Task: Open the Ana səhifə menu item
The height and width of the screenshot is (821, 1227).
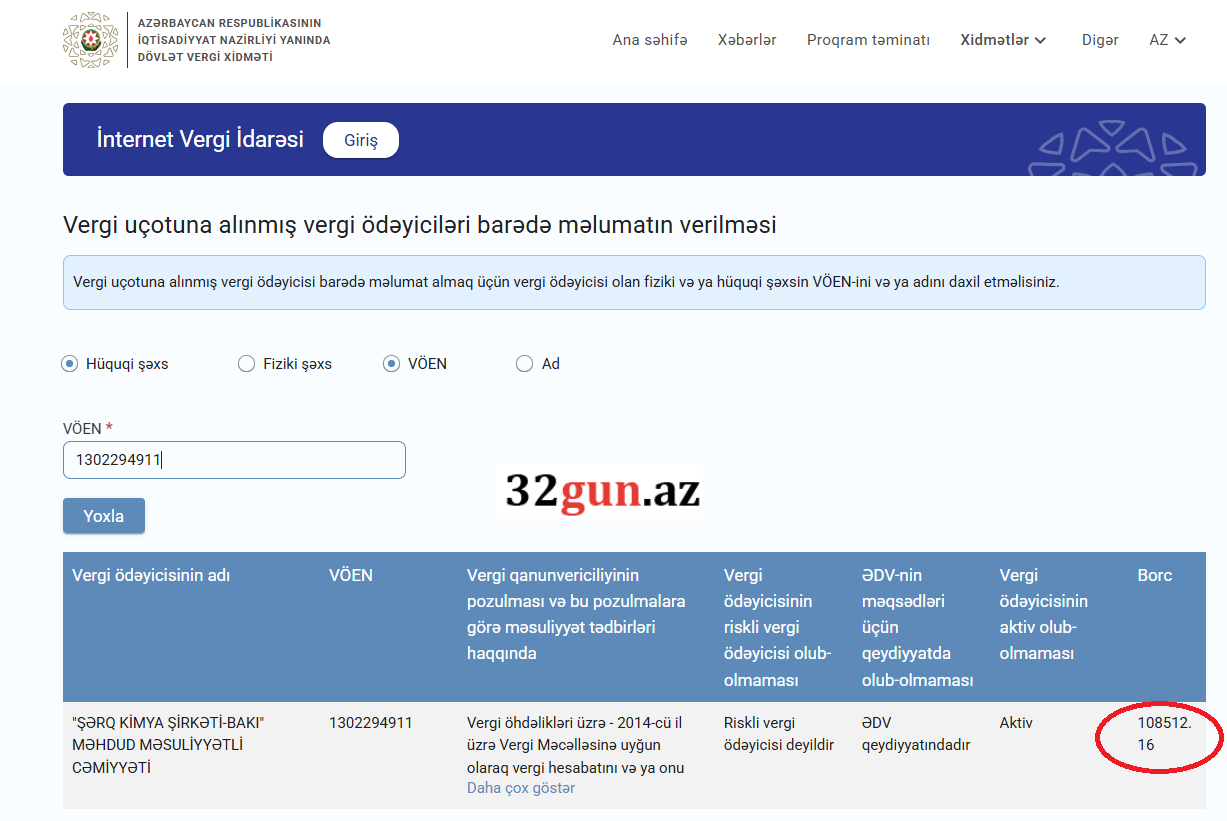Action: (x=650, y=40)
